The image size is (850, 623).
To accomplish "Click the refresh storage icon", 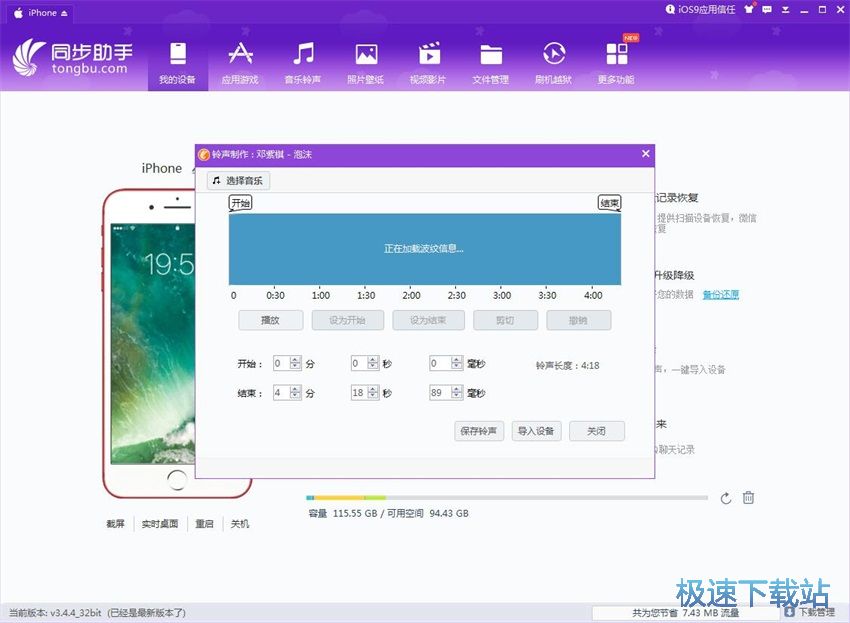I will pyautogui.click(x=726, y=498).
